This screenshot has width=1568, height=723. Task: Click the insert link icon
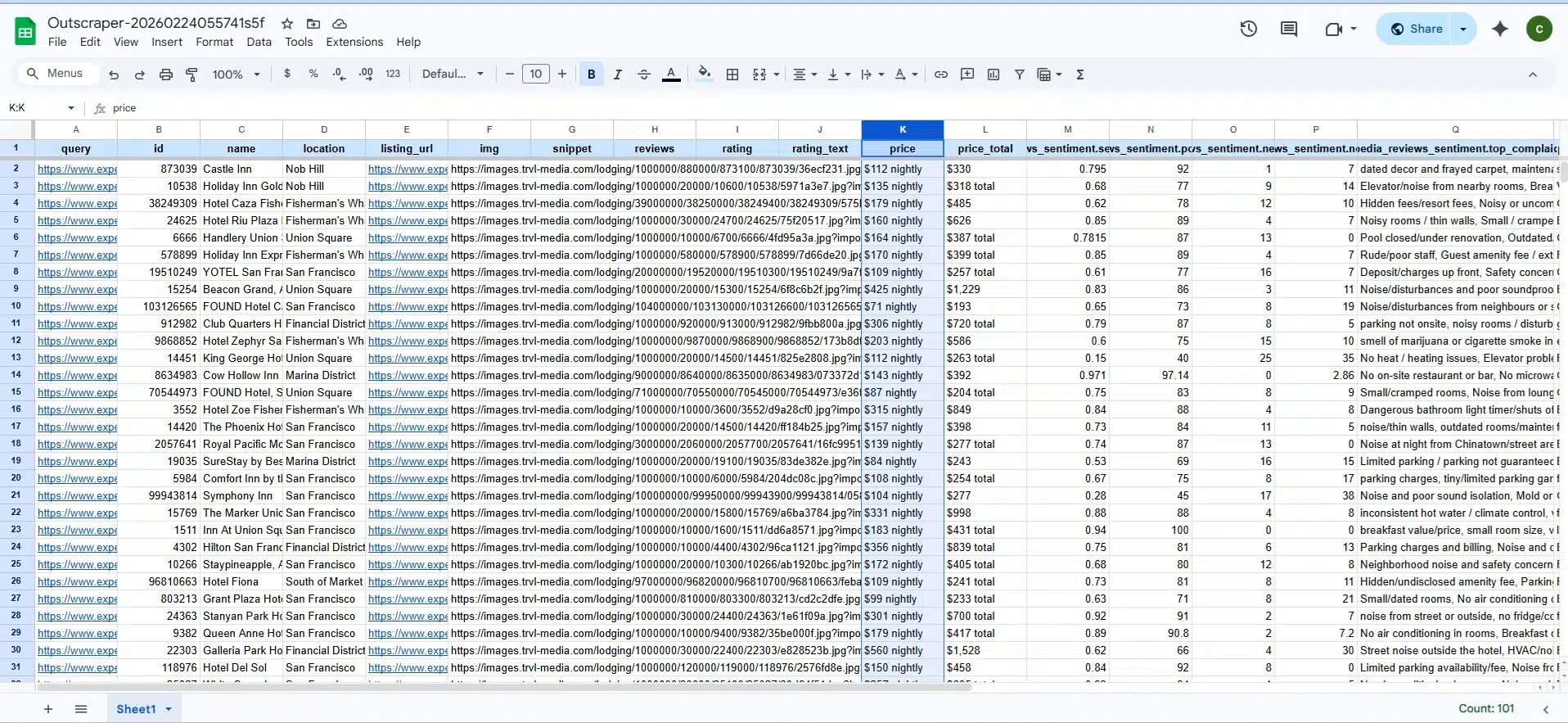pos(940,75)
